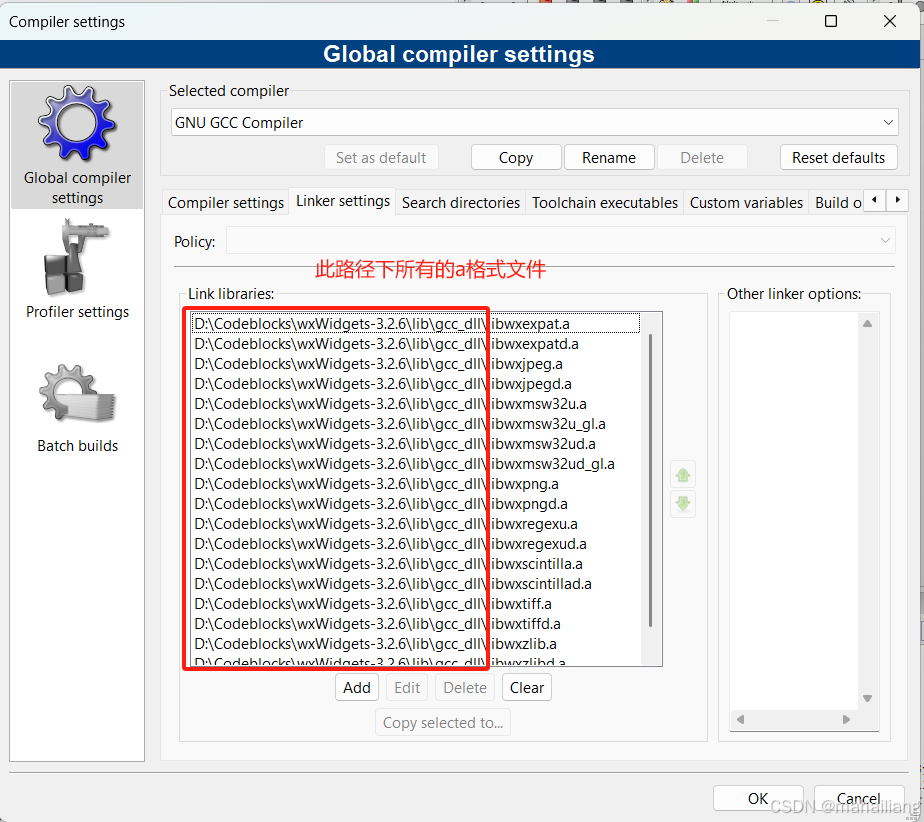
Task: Open Profiler settings caliper icon
Action: click(x=77, y=258)
